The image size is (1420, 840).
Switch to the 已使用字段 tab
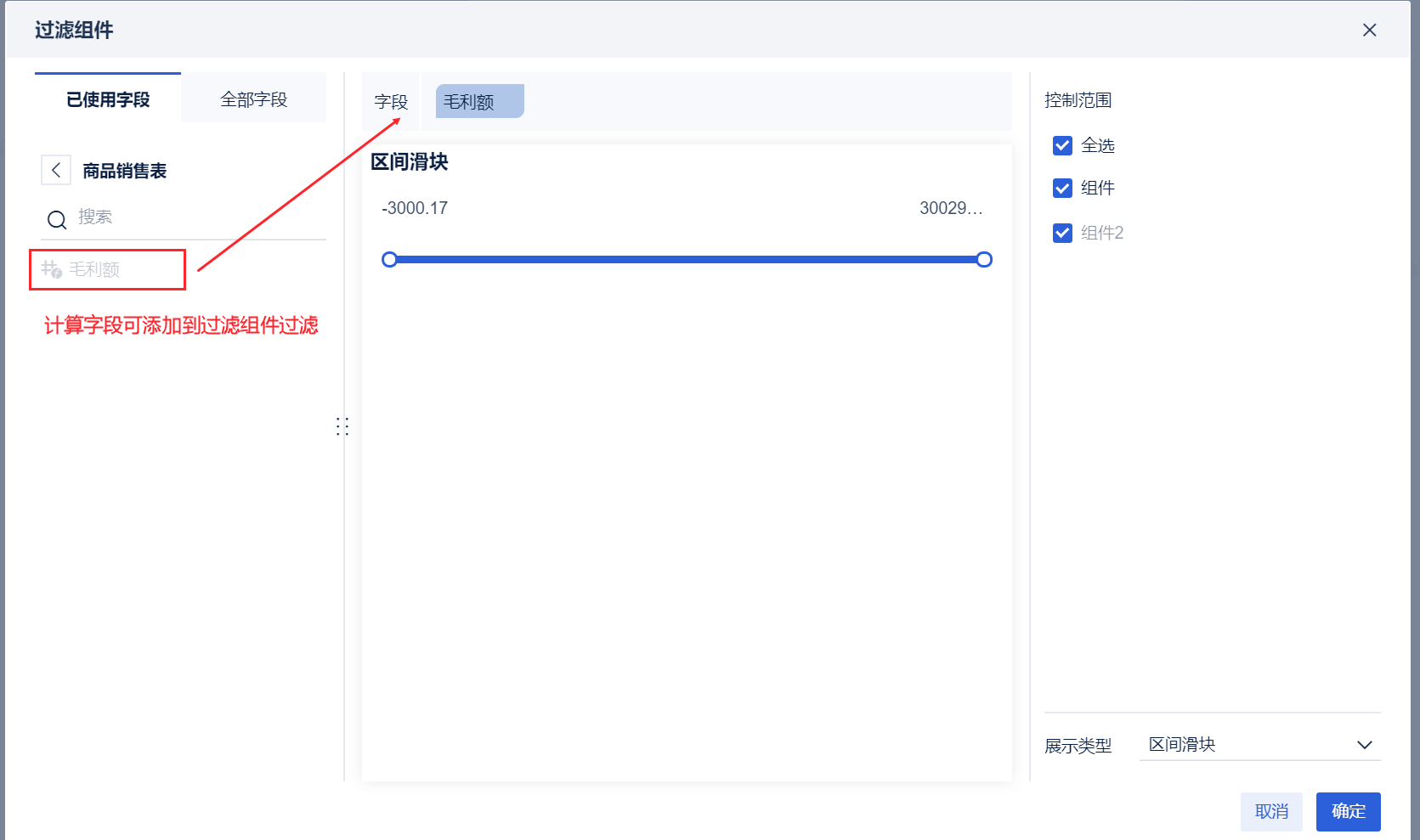(x=108, y=99)
